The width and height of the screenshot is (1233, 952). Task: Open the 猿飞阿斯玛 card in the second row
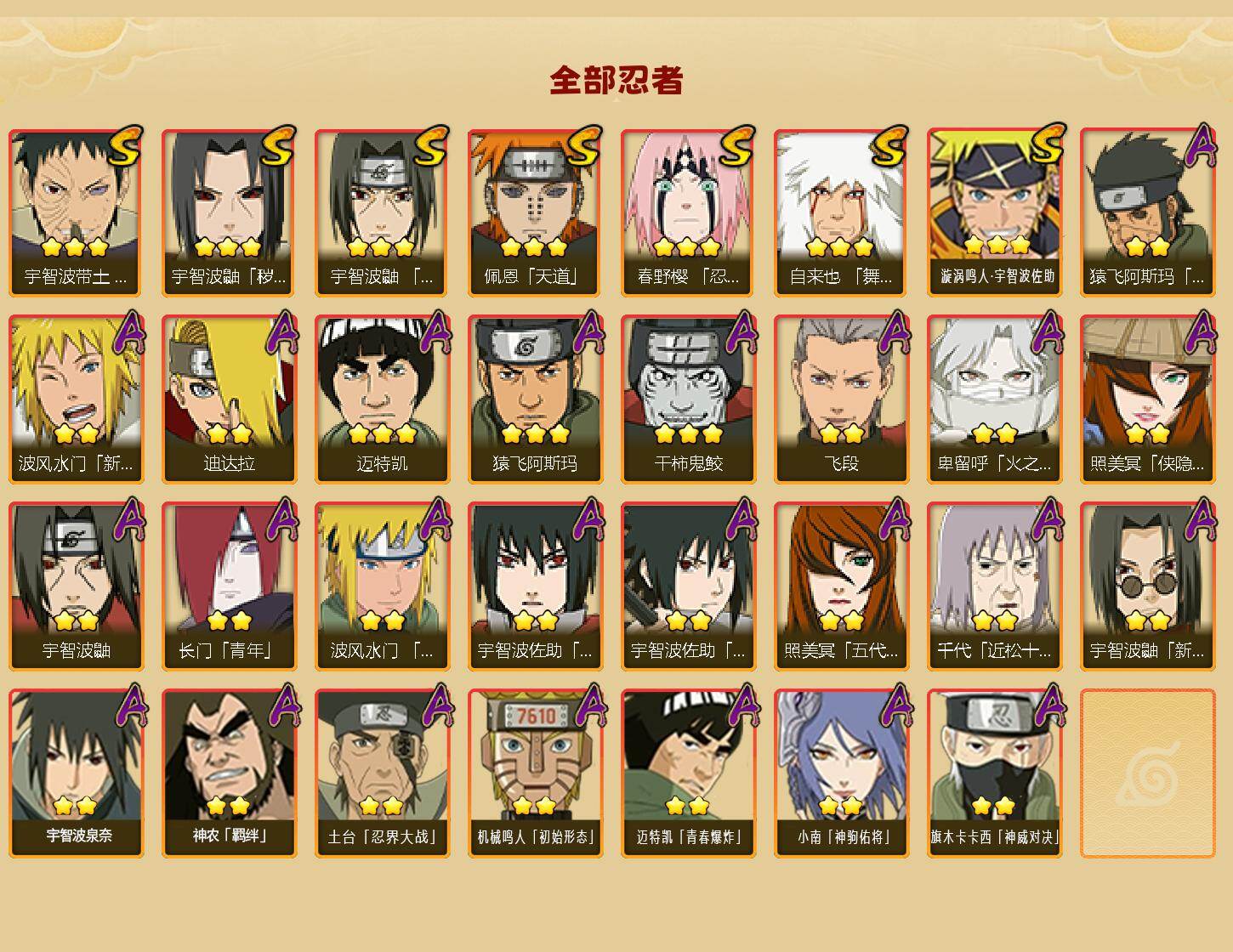(535, 399)
